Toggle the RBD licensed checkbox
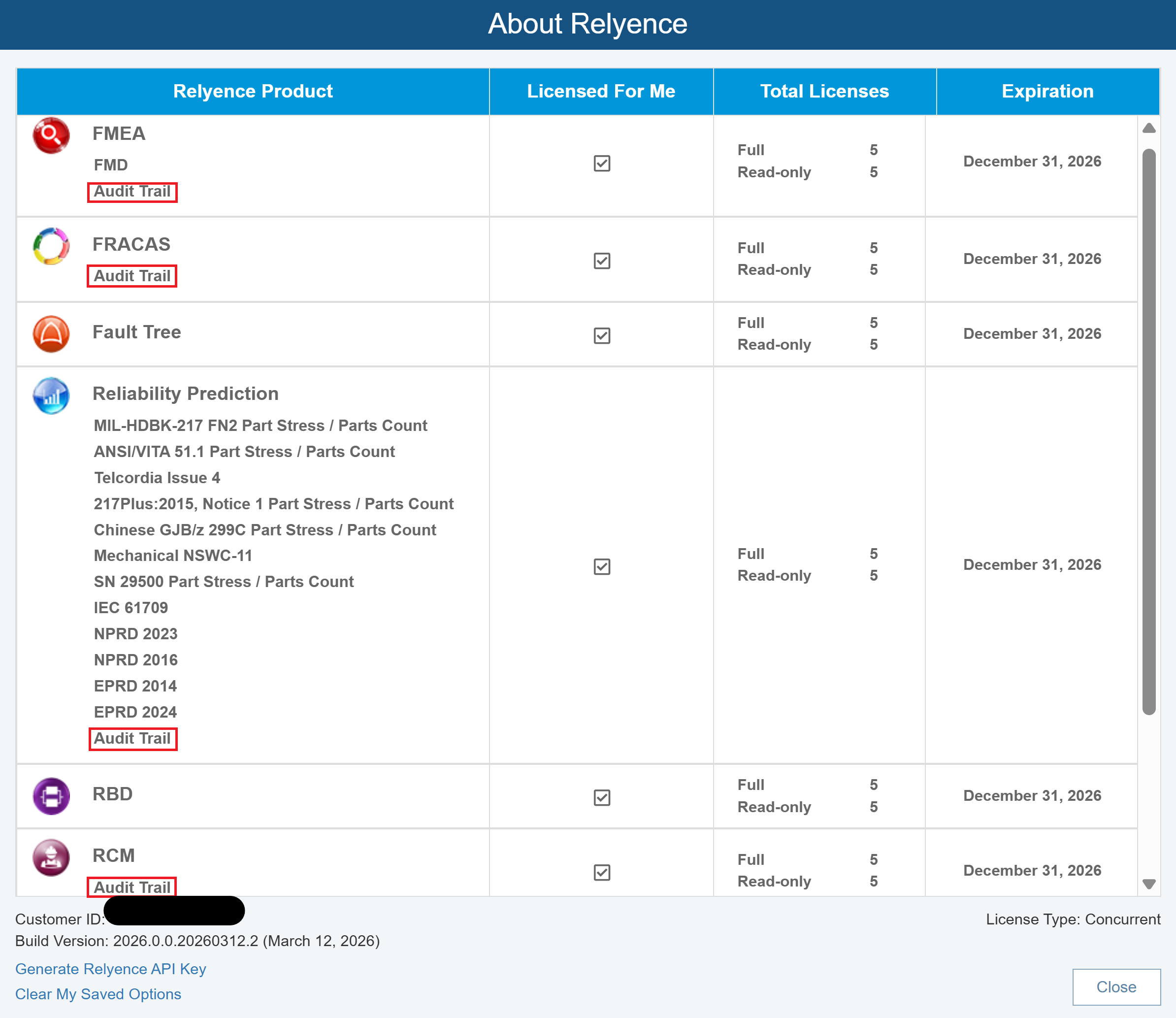Viewport: 1176px width, 1018px height. [602, 797]
